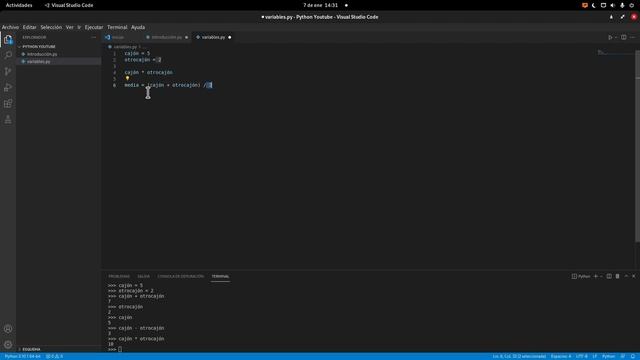Change indentation via Espacios: 4

561,356
